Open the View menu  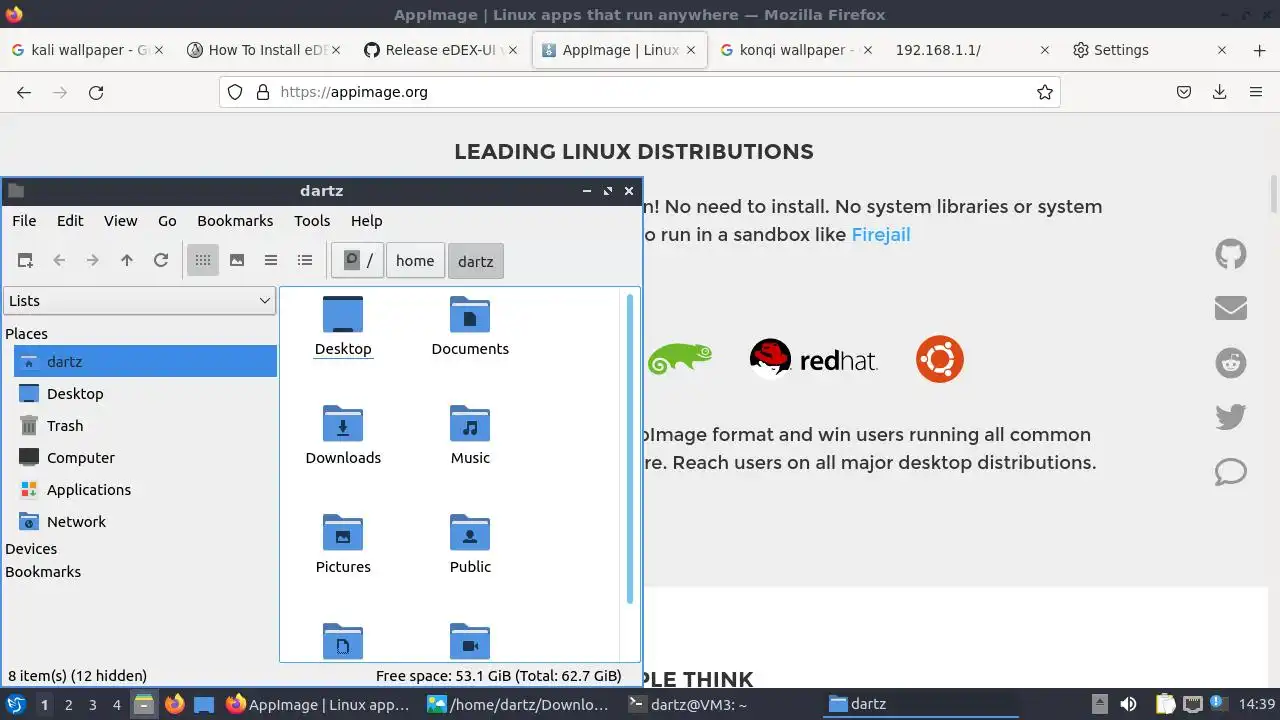tap(121, 221)
